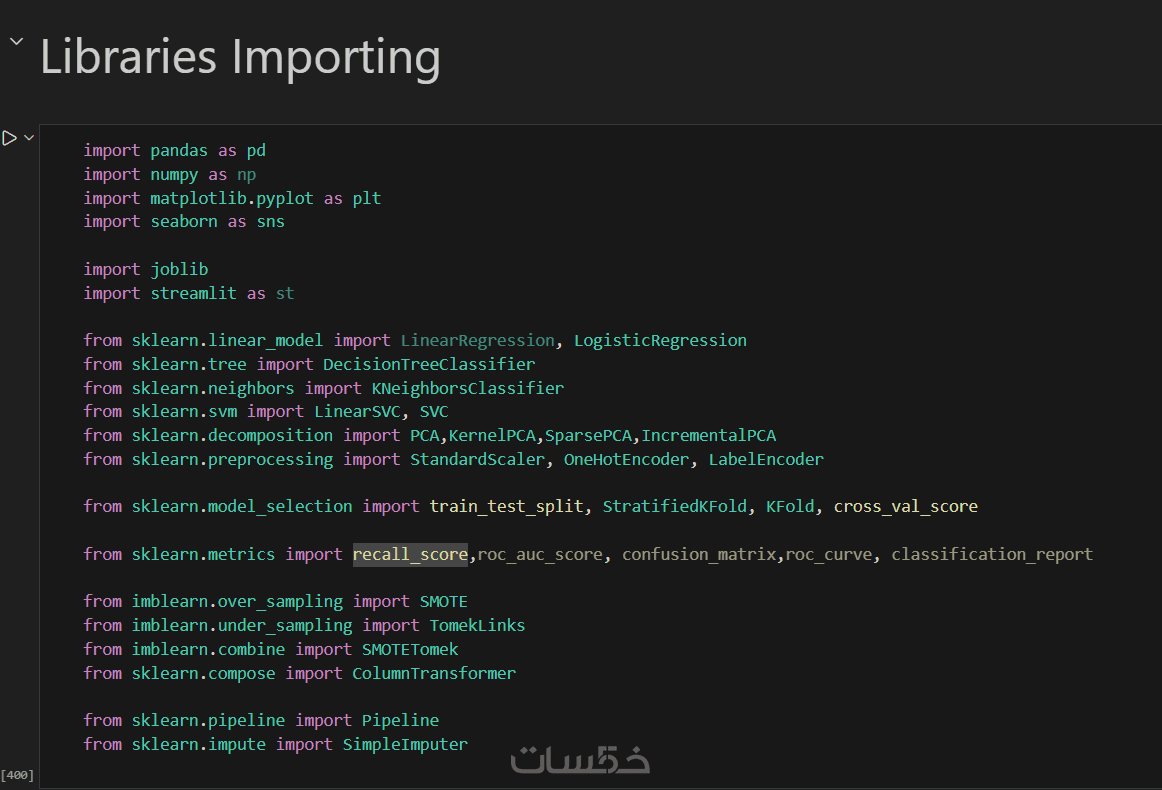1162x790 pixels.
Task: Collapse the Libraries Importing section
Action: (16, 42)
